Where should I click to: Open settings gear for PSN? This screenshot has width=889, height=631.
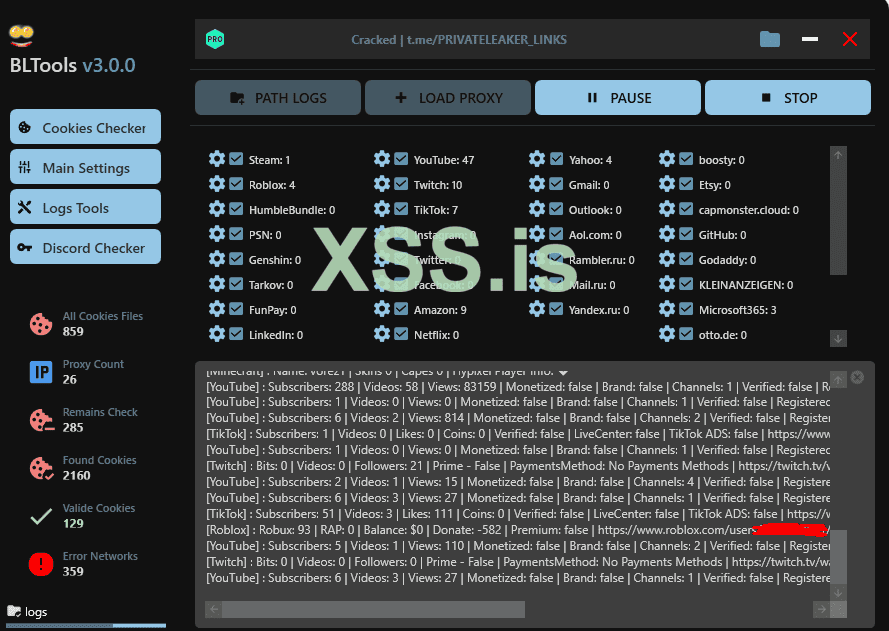217,234
